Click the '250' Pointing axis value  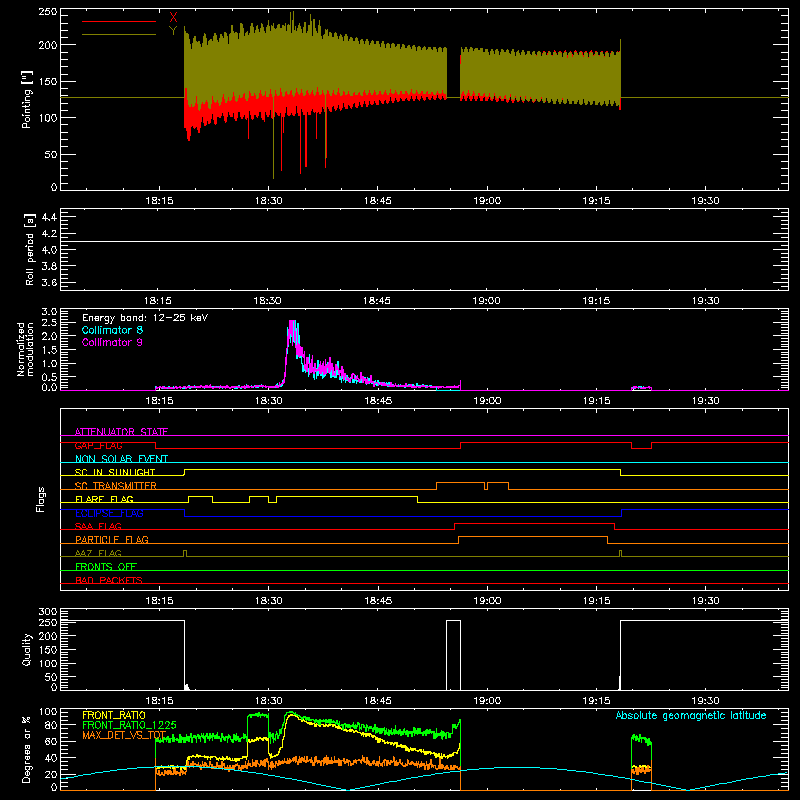(47, 12)
